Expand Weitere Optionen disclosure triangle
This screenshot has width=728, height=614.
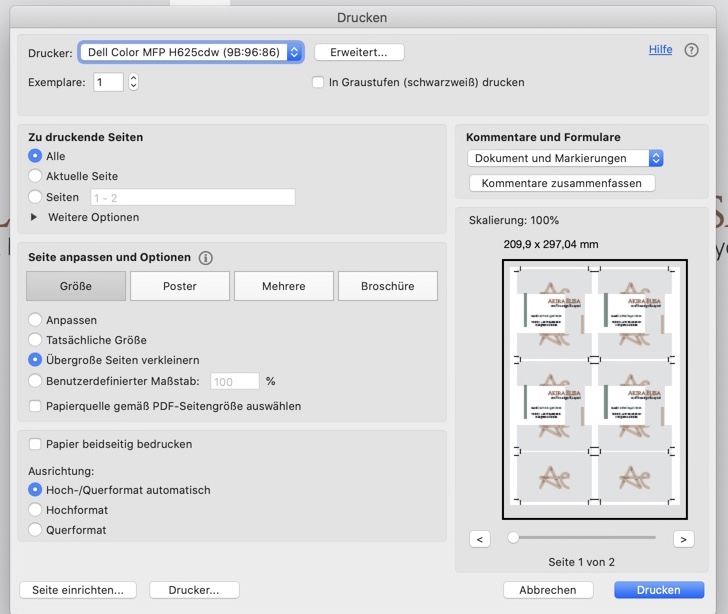tap(34, 217)
